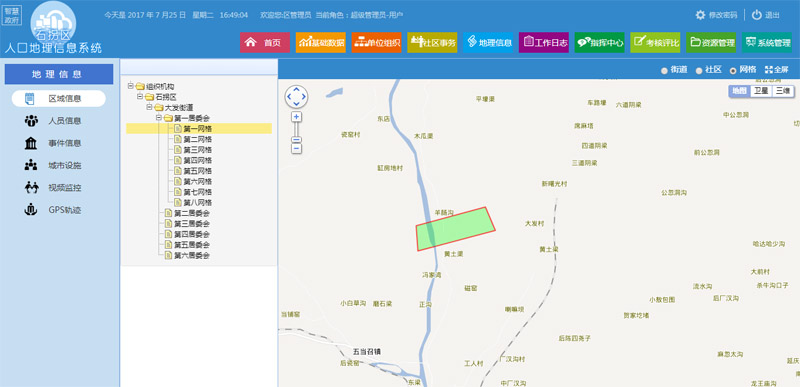Viewport: 800px width, 387px height.
Task: Open 城市设施 icon in sidebar
Action: click(x=31, y=165)
